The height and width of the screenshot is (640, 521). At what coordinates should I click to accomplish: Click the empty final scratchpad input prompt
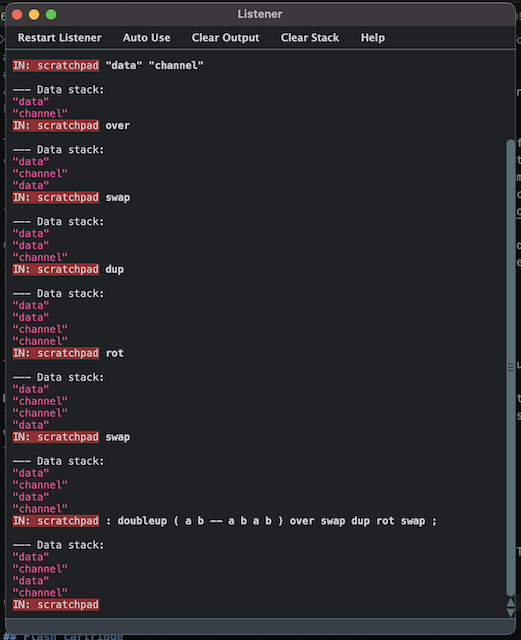56,604
